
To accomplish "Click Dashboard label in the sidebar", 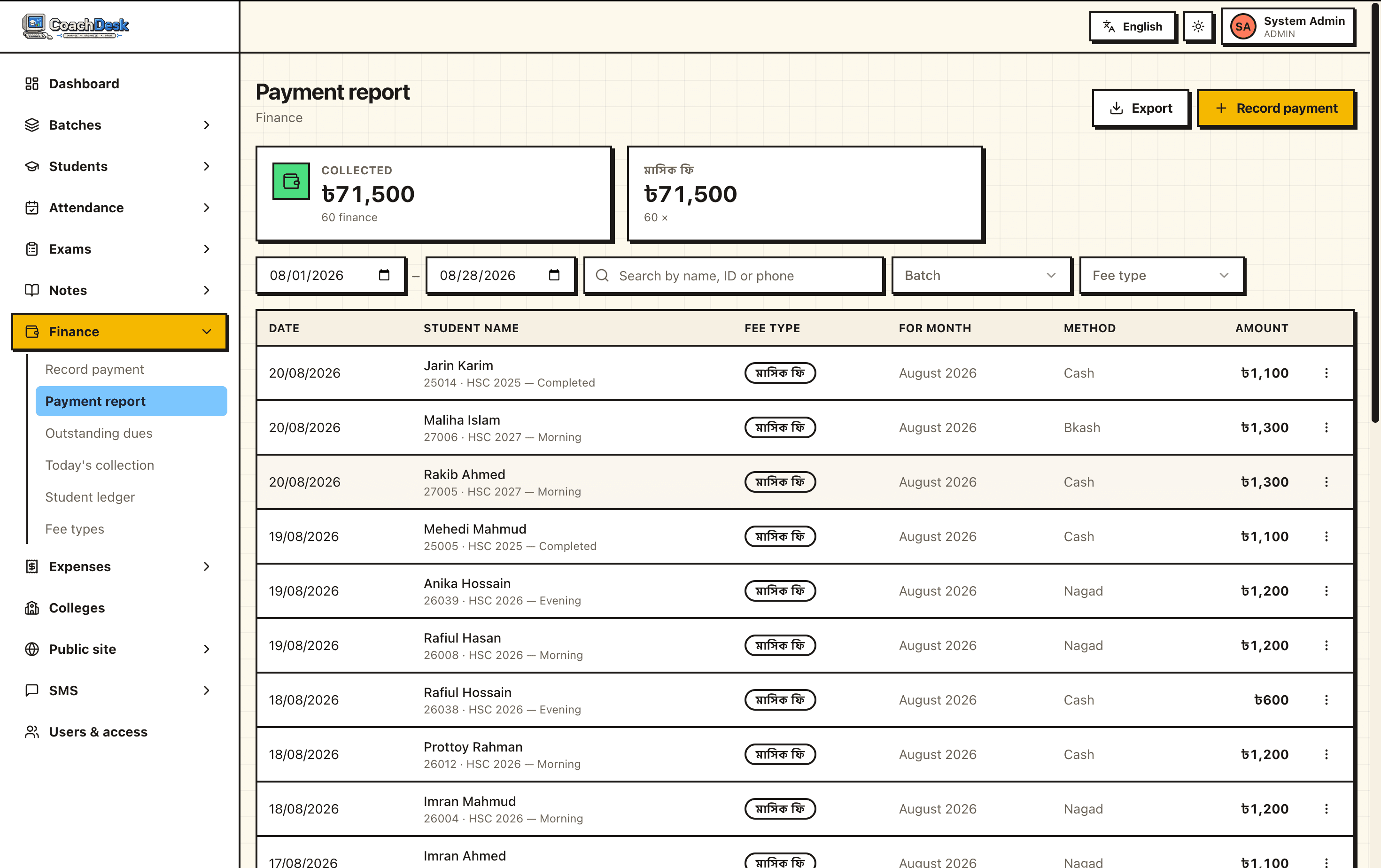I will pyautogui.click(x=84, y=84).
